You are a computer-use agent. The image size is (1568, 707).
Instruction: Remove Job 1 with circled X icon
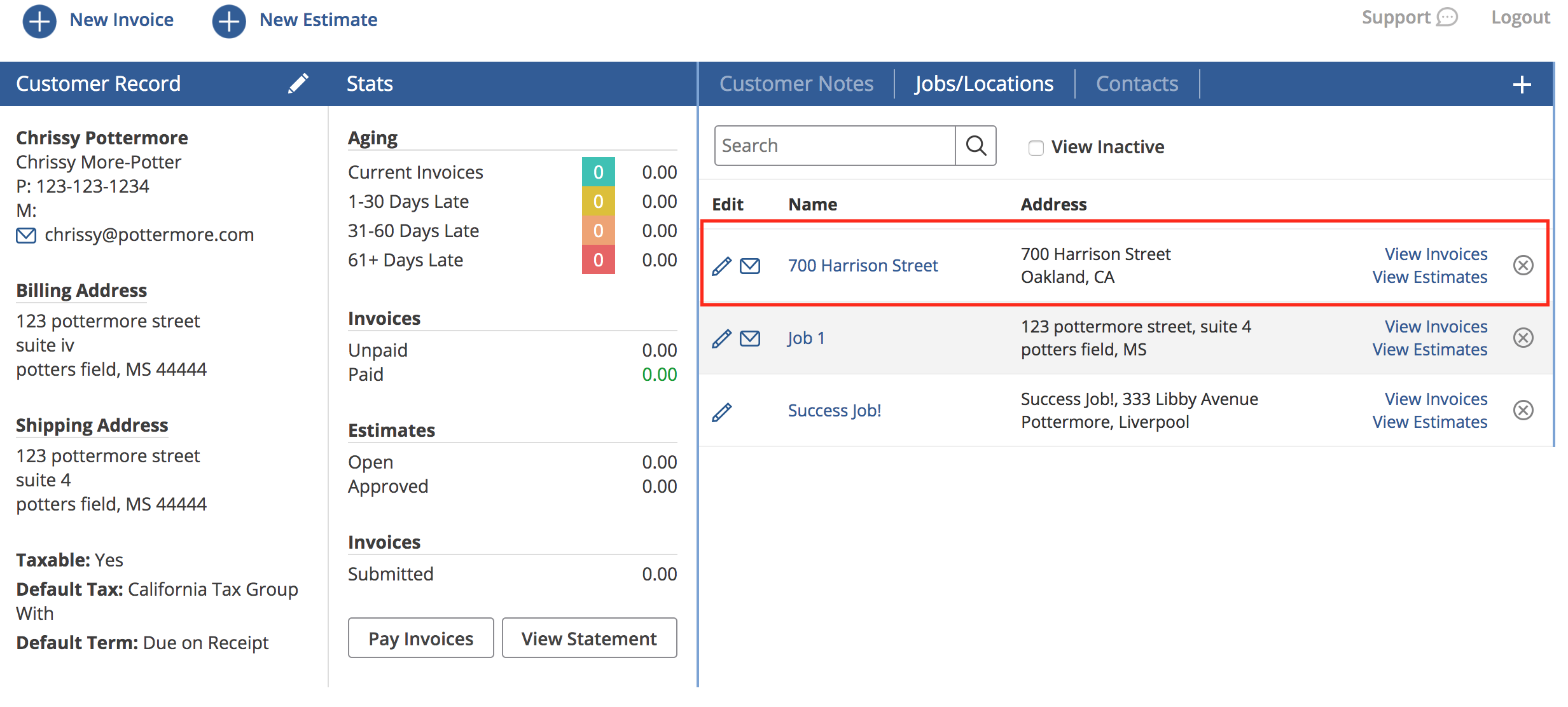[1523, 338]
